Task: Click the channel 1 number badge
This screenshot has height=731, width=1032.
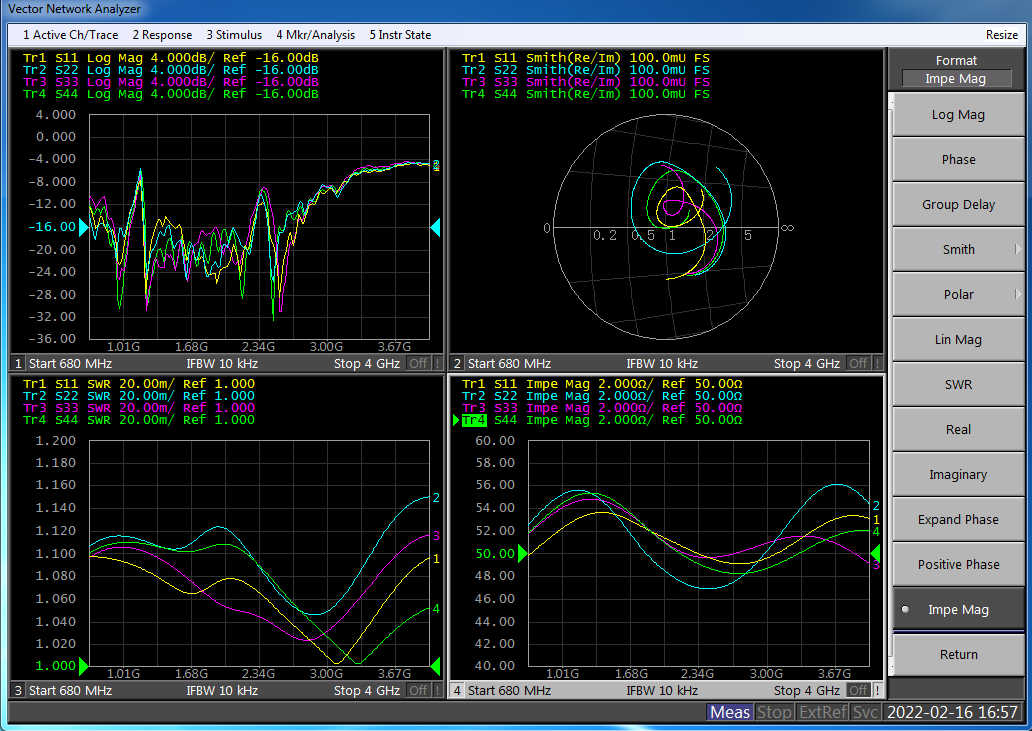Action: 18,363
